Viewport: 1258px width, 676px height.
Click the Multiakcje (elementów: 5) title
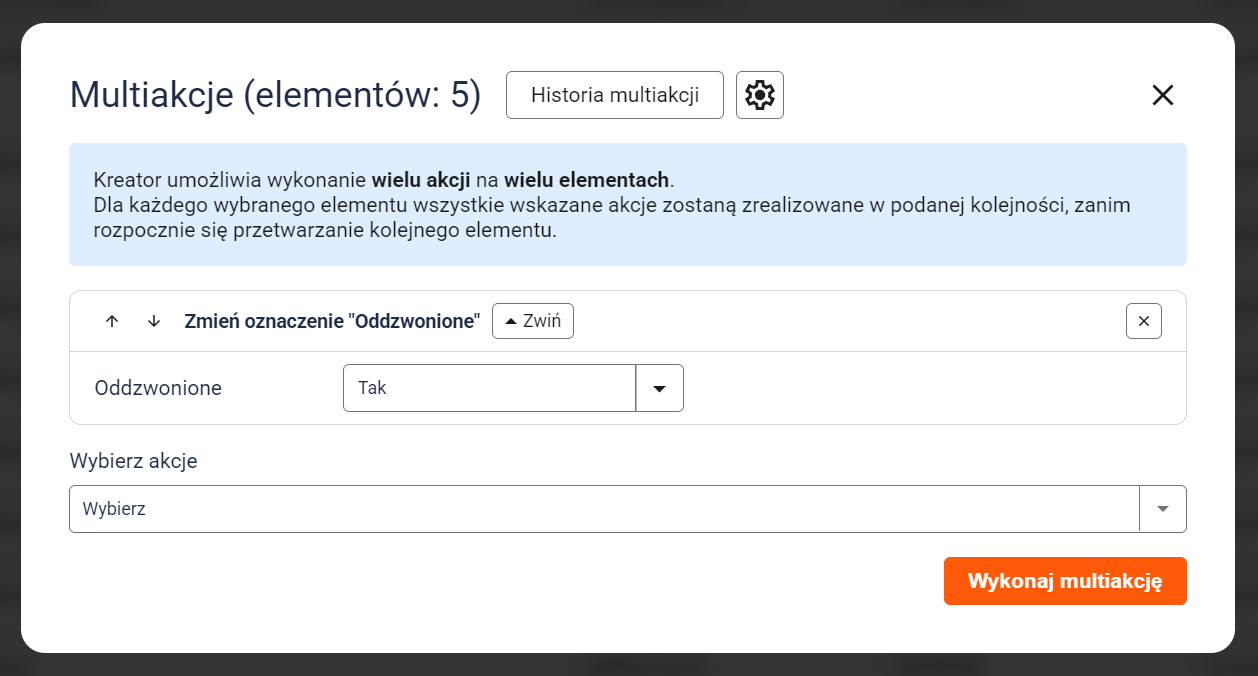(275, 95)
